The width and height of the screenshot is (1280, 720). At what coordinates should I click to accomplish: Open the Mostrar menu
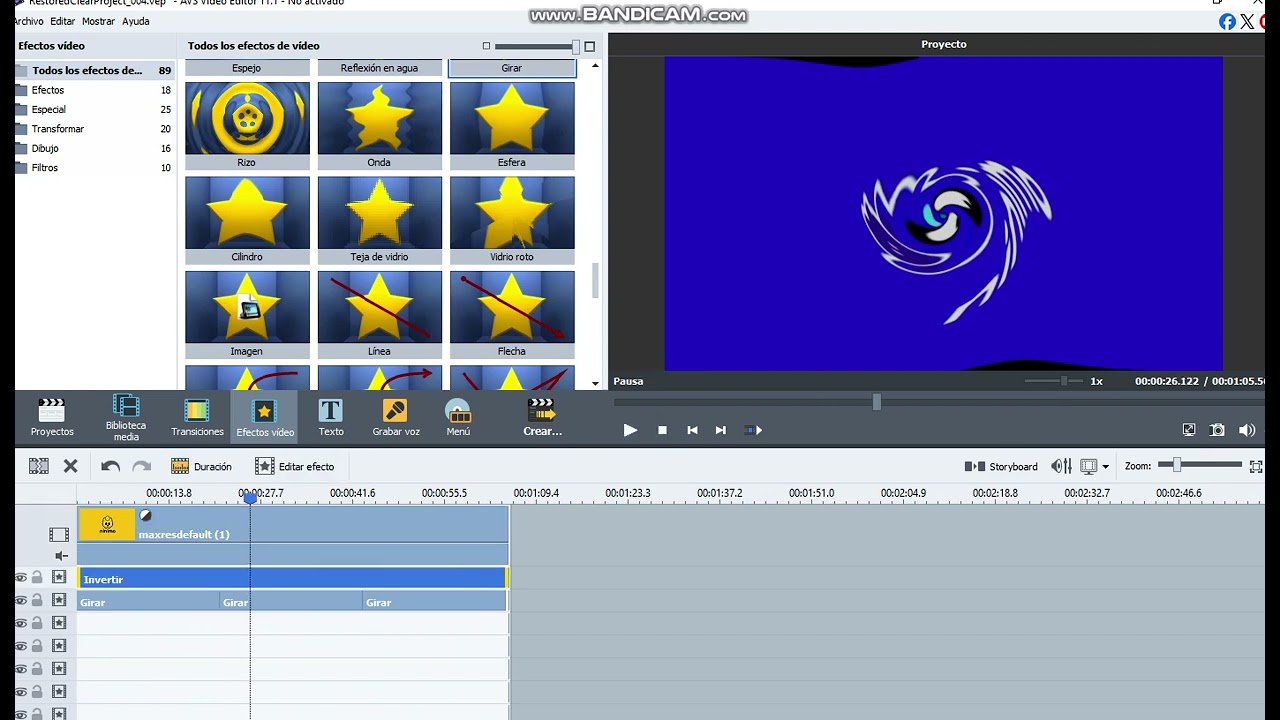point(98,21)
